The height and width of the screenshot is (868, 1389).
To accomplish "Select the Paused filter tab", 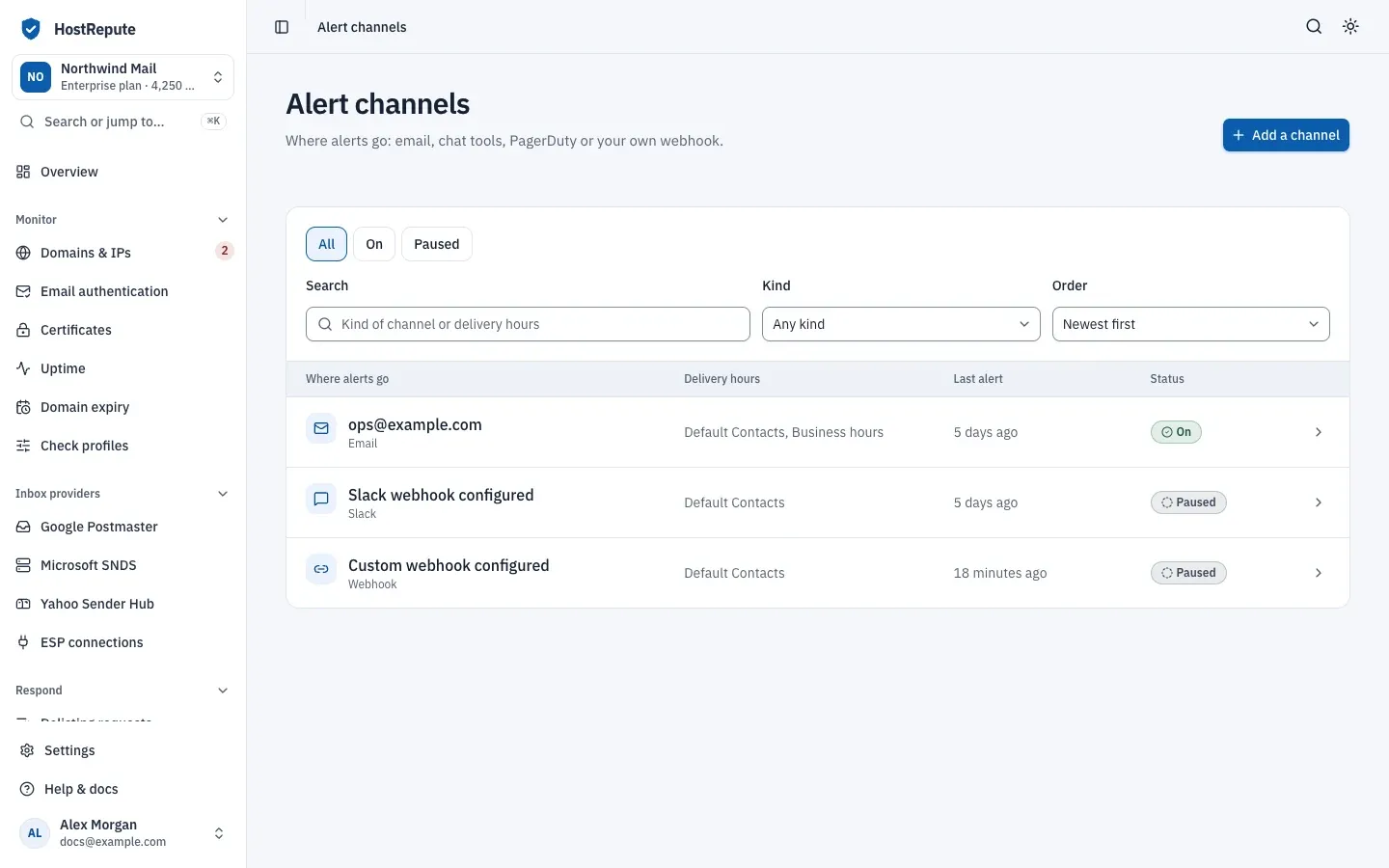I will pyautogui.click(x=437, y=244).
